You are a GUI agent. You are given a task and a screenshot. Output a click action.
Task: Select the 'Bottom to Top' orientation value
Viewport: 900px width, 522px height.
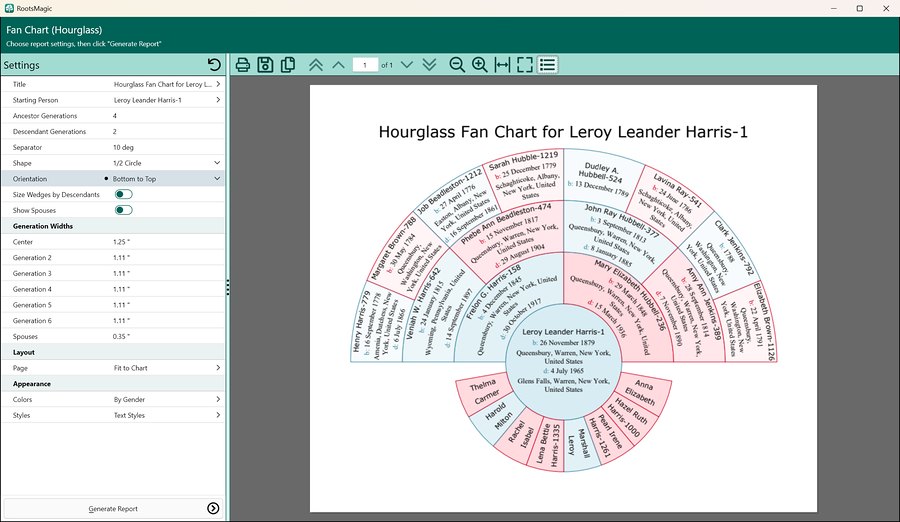(134, 179)
